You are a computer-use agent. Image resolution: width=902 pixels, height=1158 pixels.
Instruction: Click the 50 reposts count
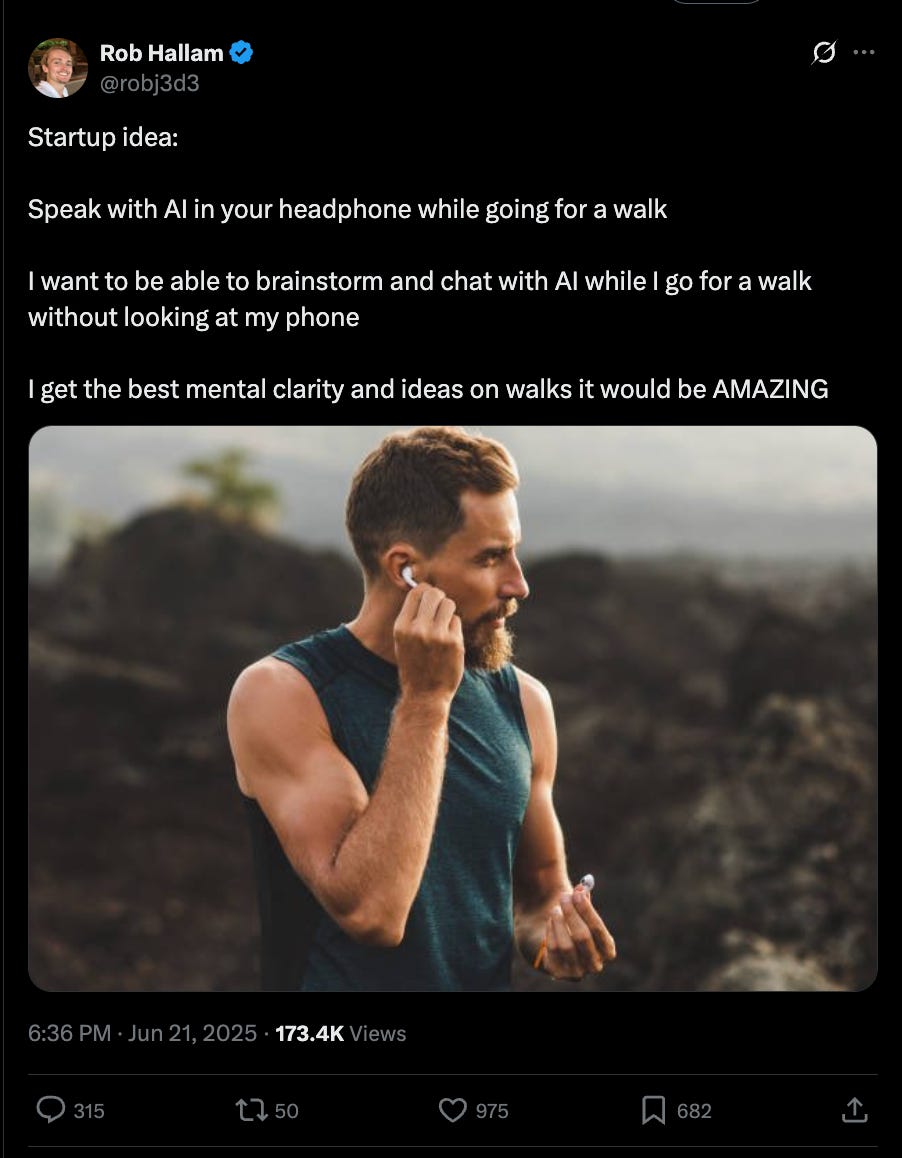coord(287,1111)
